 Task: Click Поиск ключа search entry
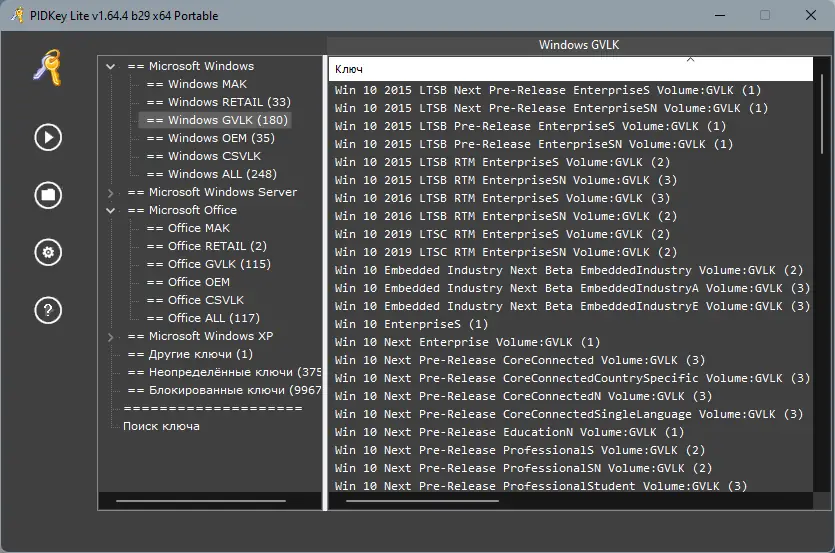pos(161,426)
